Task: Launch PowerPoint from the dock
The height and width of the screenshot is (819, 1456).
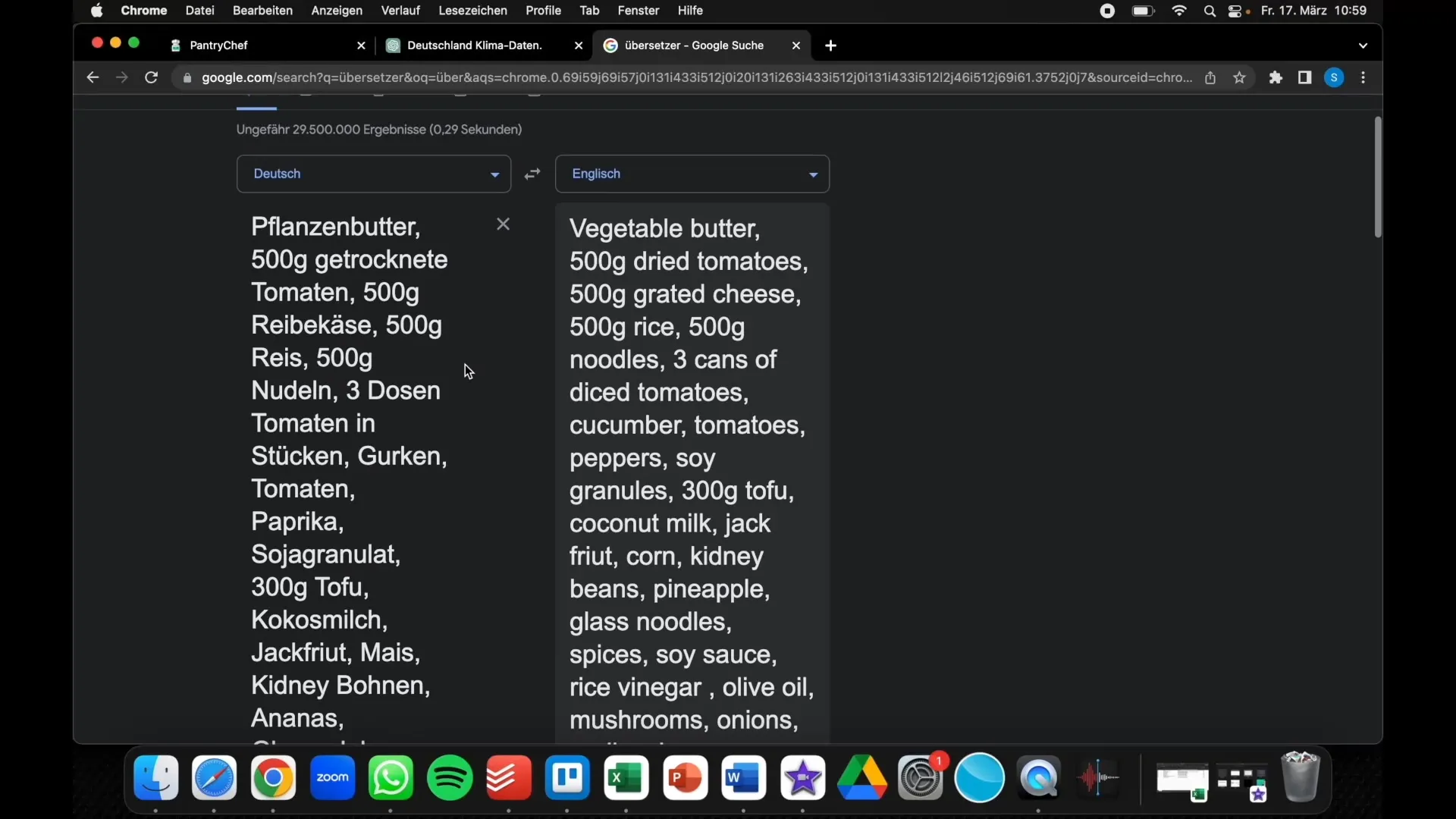Action: click(686, 778)
